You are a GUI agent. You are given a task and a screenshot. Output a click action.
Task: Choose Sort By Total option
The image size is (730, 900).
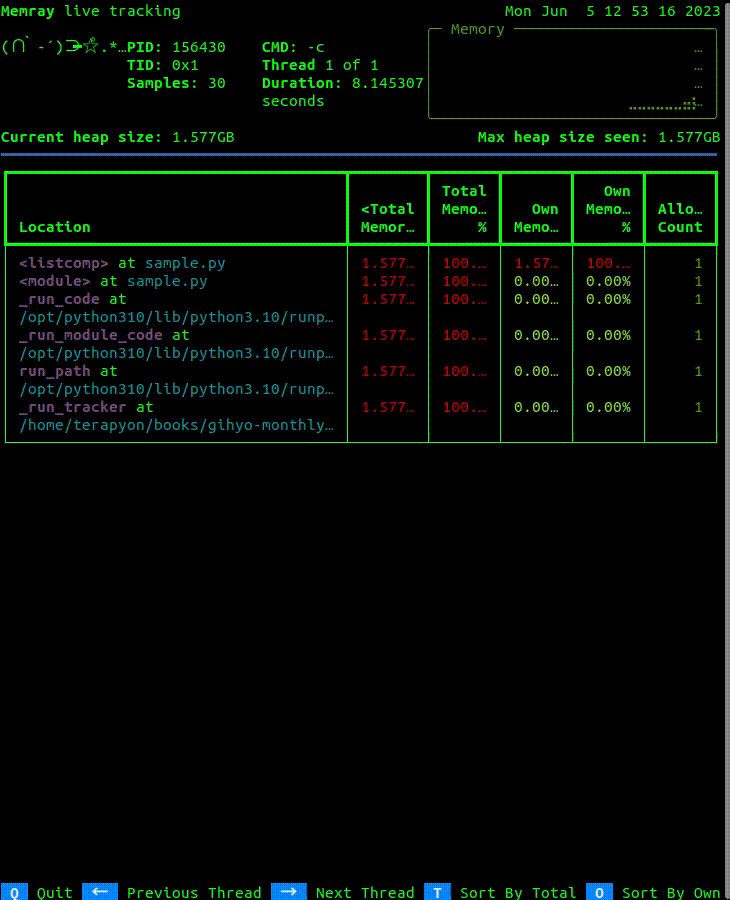[517, 892]
